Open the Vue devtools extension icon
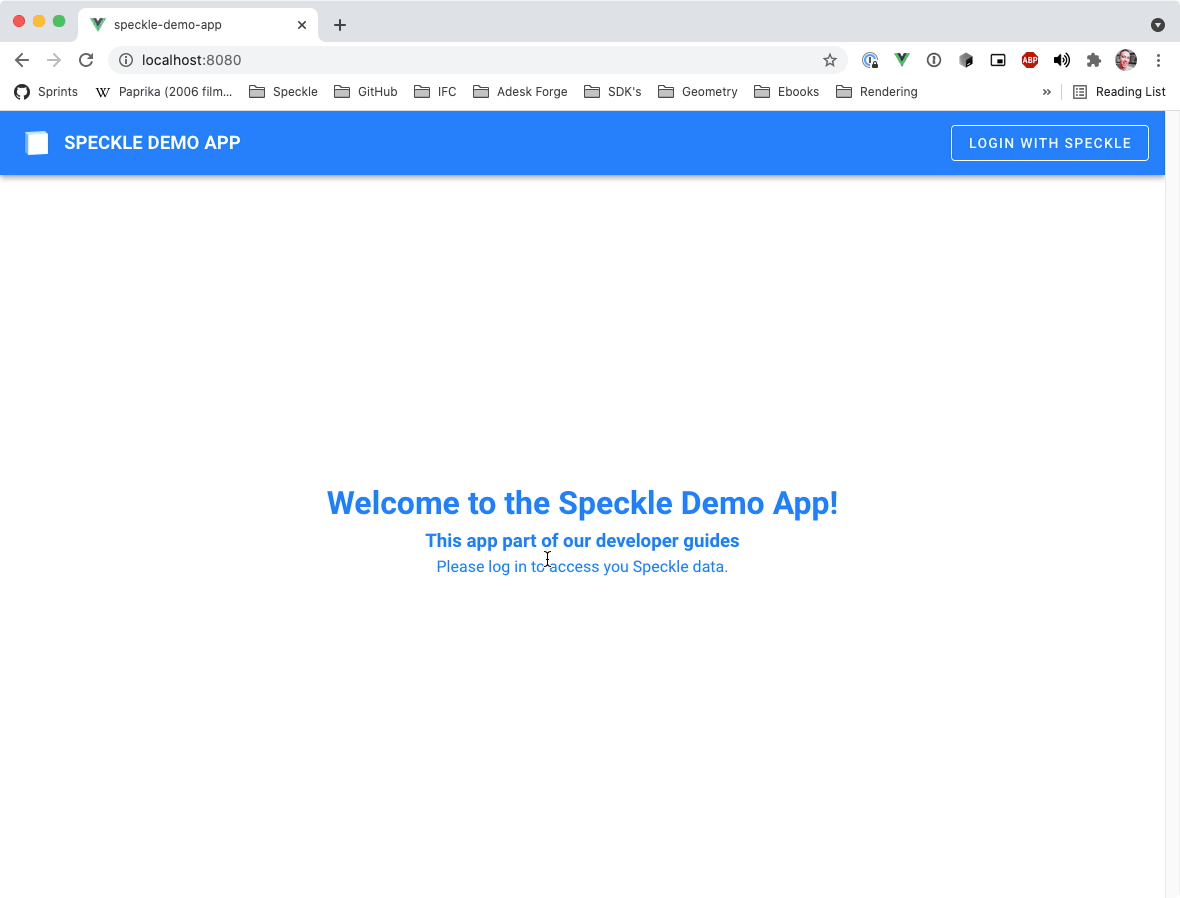The width and height of the screenshot is (1180, 898). point(902,60)
